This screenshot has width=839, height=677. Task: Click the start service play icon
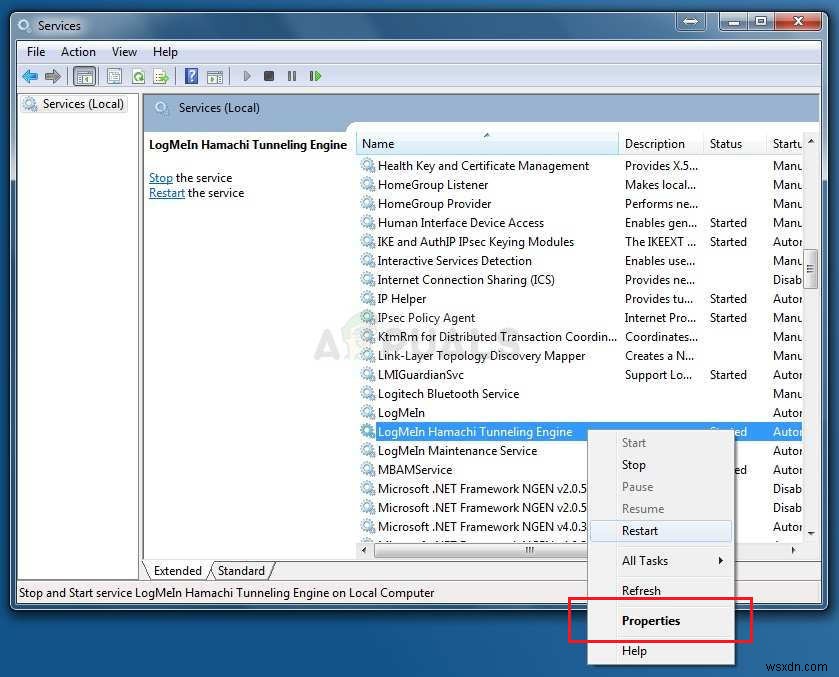pos(247,77)
